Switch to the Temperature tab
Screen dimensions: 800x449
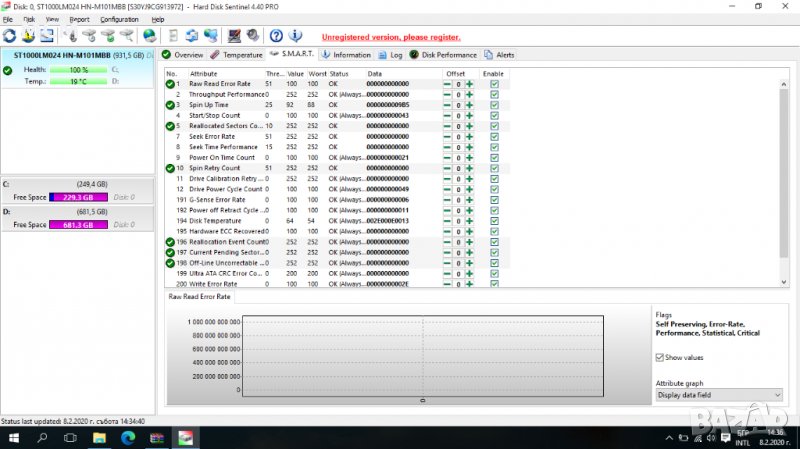(x=237, y=55)
